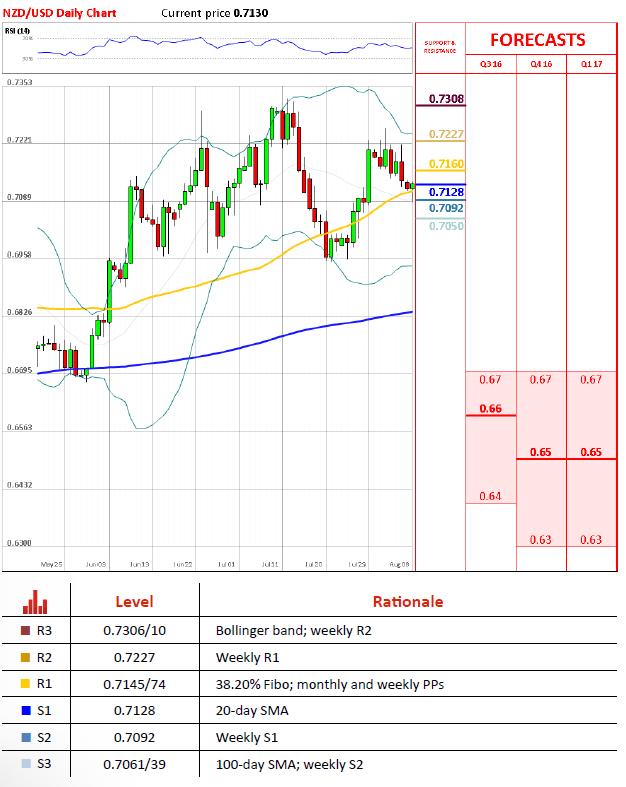Click the 0.7128 level cell in table
The image size is (626, 787).
135,711
